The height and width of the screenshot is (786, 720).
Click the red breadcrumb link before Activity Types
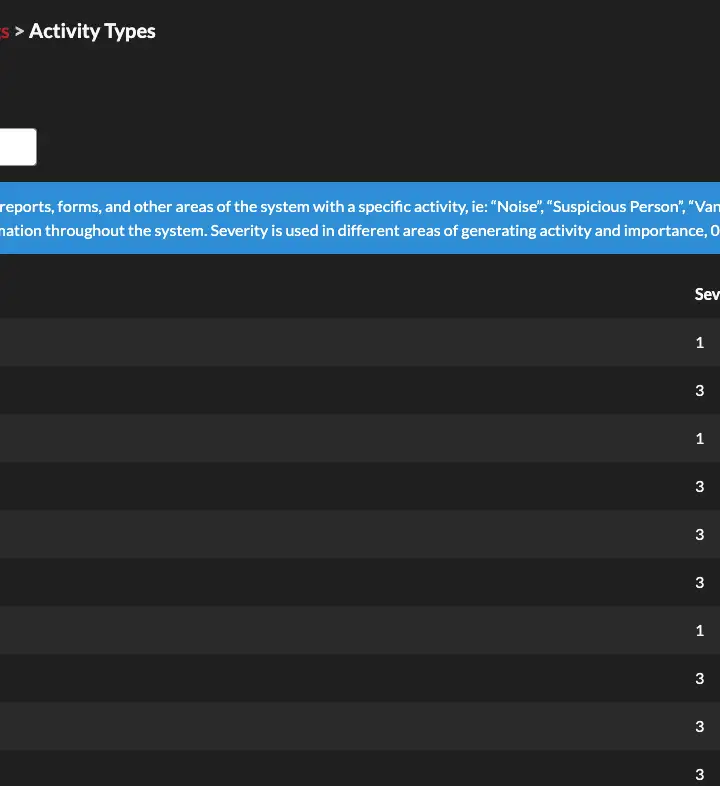click(5, 32)
